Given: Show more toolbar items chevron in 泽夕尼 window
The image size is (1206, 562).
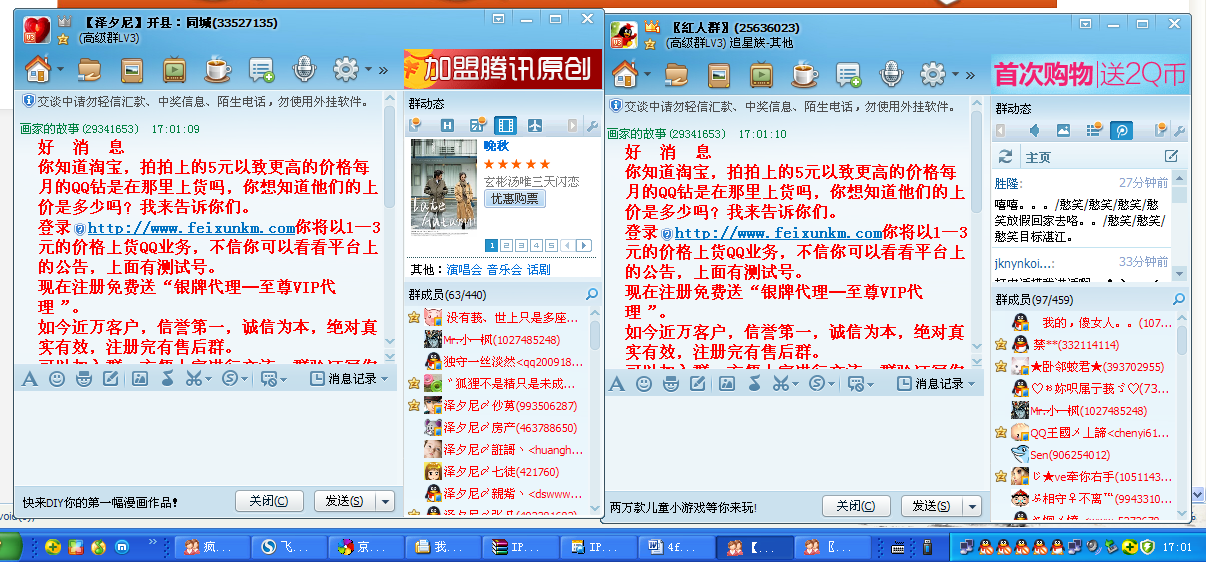Looking at the screenshot, I should 383,70.
